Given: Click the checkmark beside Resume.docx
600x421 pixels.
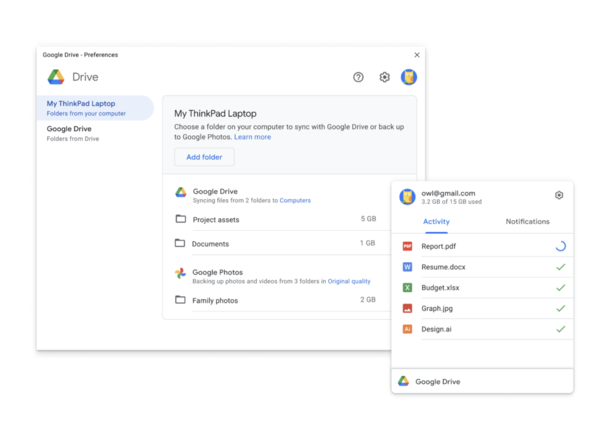Looking at the screenshot, I should (x=561, y=267).
